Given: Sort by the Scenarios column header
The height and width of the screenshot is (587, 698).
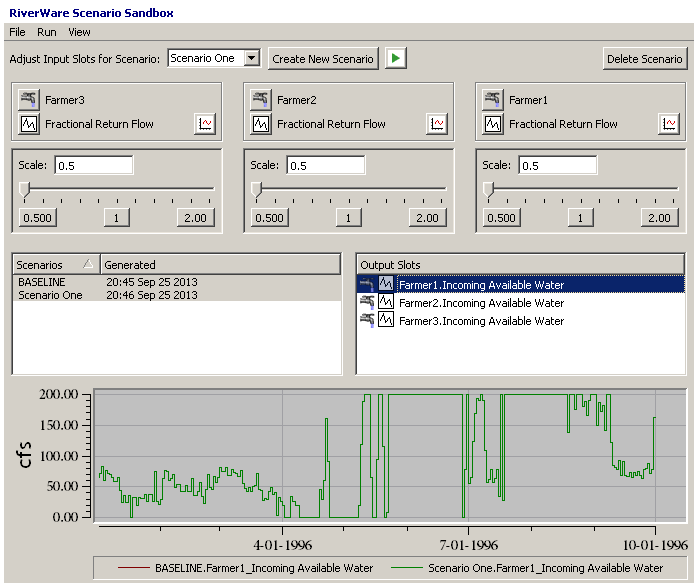Looking at the screenshot, I should coord(56,265).
